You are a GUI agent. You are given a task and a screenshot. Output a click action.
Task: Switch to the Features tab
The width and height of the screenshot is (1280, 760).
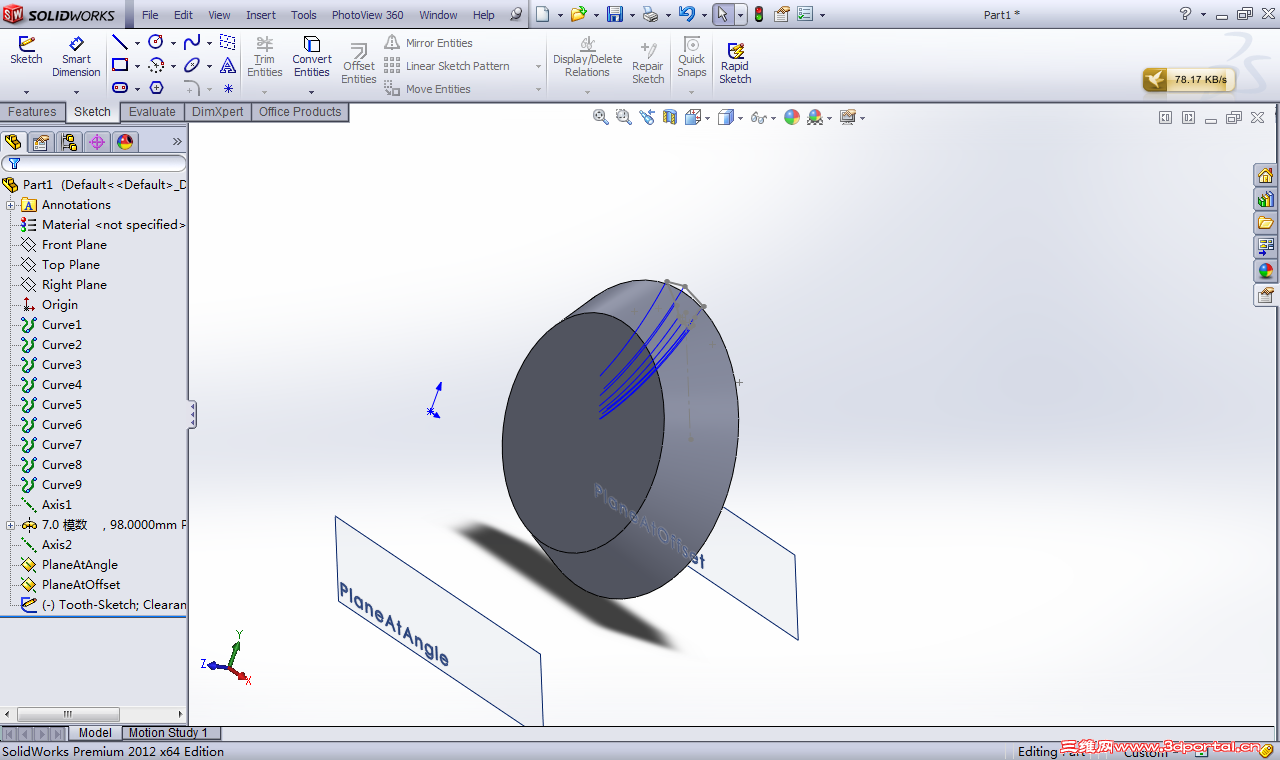pyautogui.click(x=33, y=112)
